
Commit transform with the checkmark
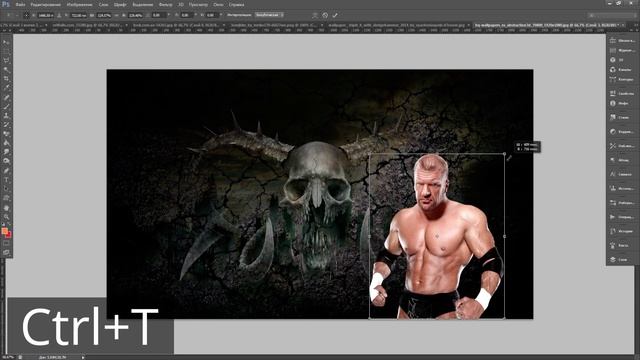click(x=335, y=15)
